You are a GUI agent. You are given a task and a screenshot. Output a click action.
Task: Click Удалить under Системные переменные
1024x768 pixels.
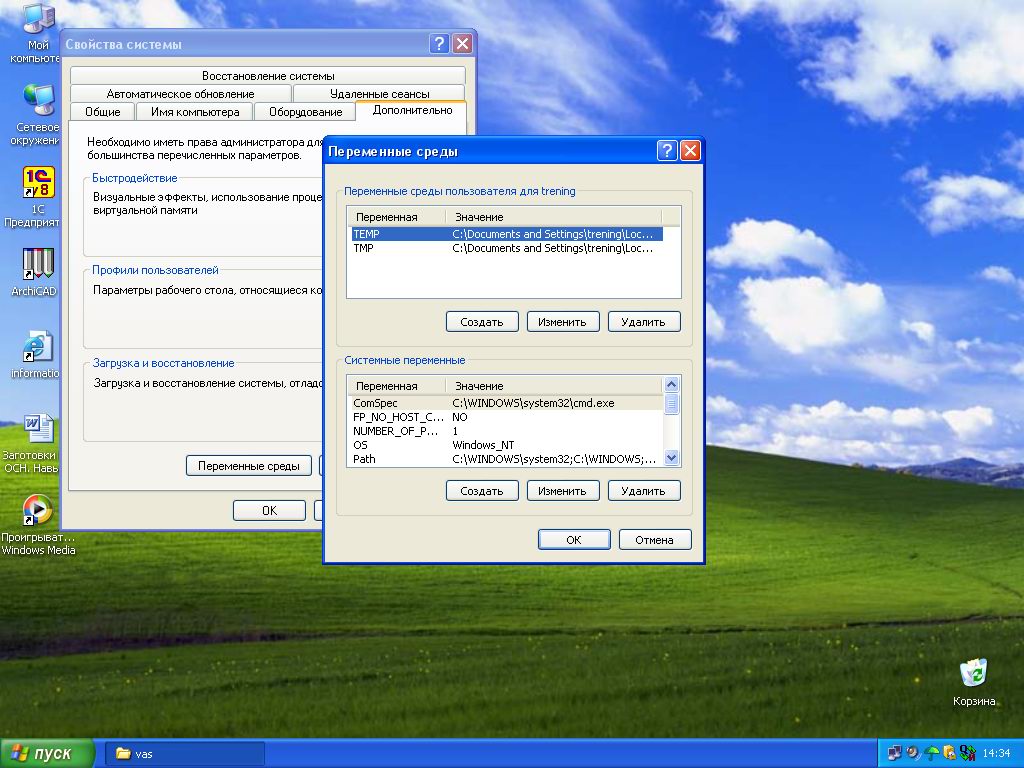point(644,490)
